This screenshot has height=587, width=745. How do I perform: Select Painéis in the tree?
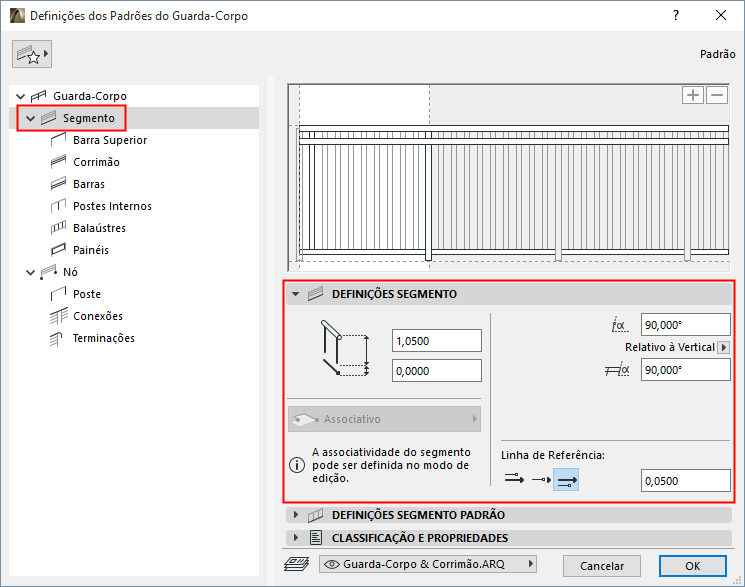click(91, 250)
